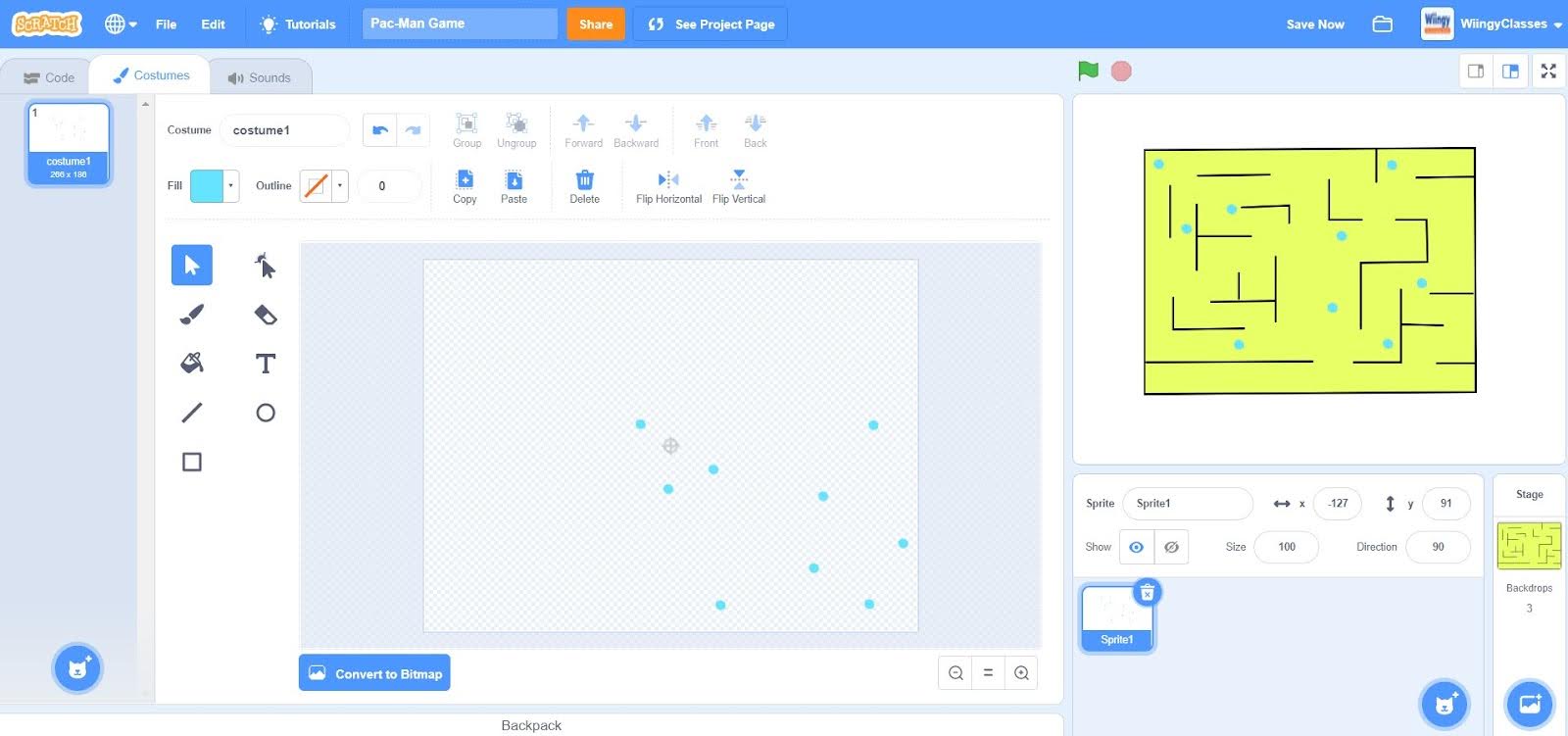This screenshot has height=736, width=1568.
Task: Switch to the Sounds tab
Action: coord(259,77)
